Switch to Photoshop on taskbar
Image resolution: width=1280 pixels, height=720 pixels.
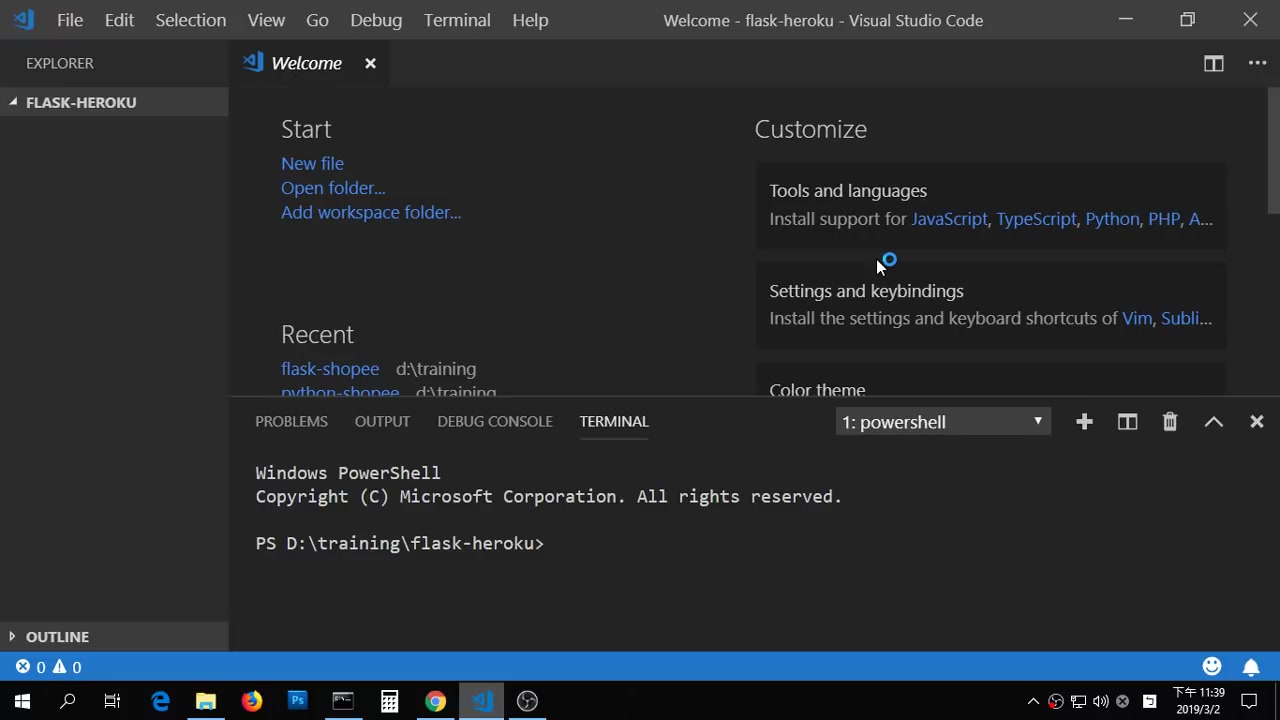pos(297,701)
